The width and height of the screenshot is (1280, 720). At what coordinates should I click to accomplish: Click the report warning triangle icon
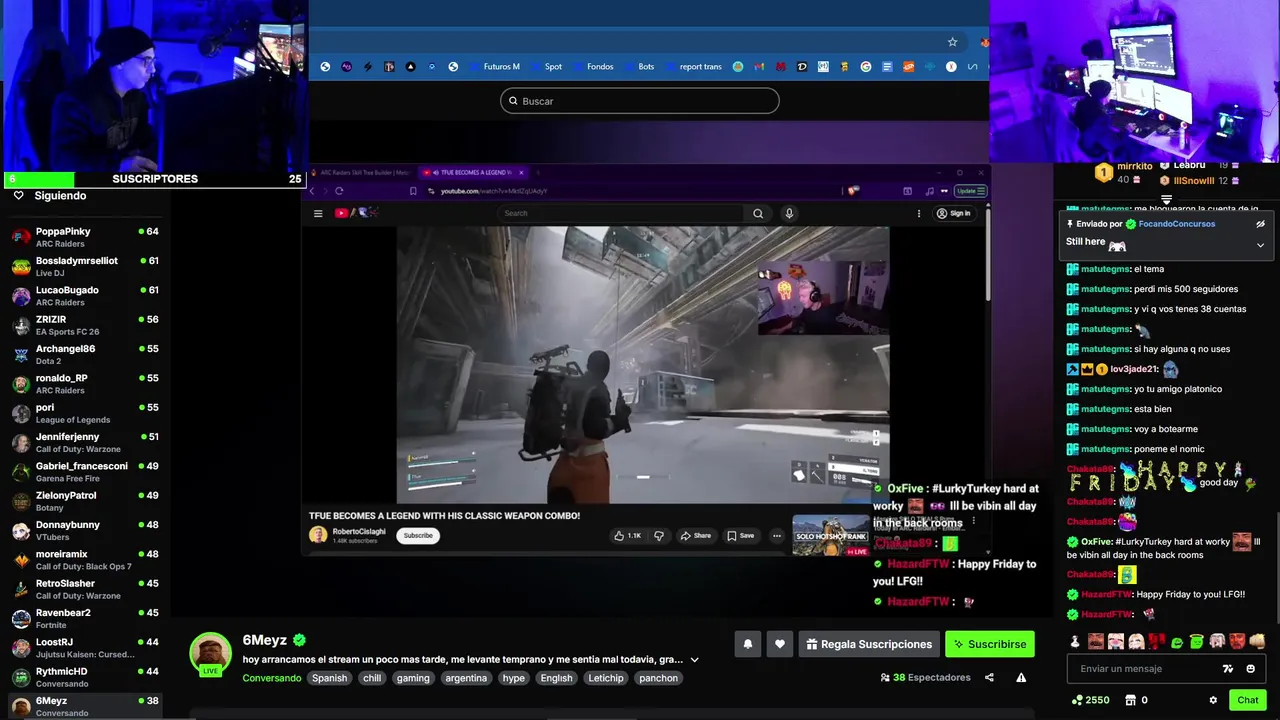click(1021, 678)
